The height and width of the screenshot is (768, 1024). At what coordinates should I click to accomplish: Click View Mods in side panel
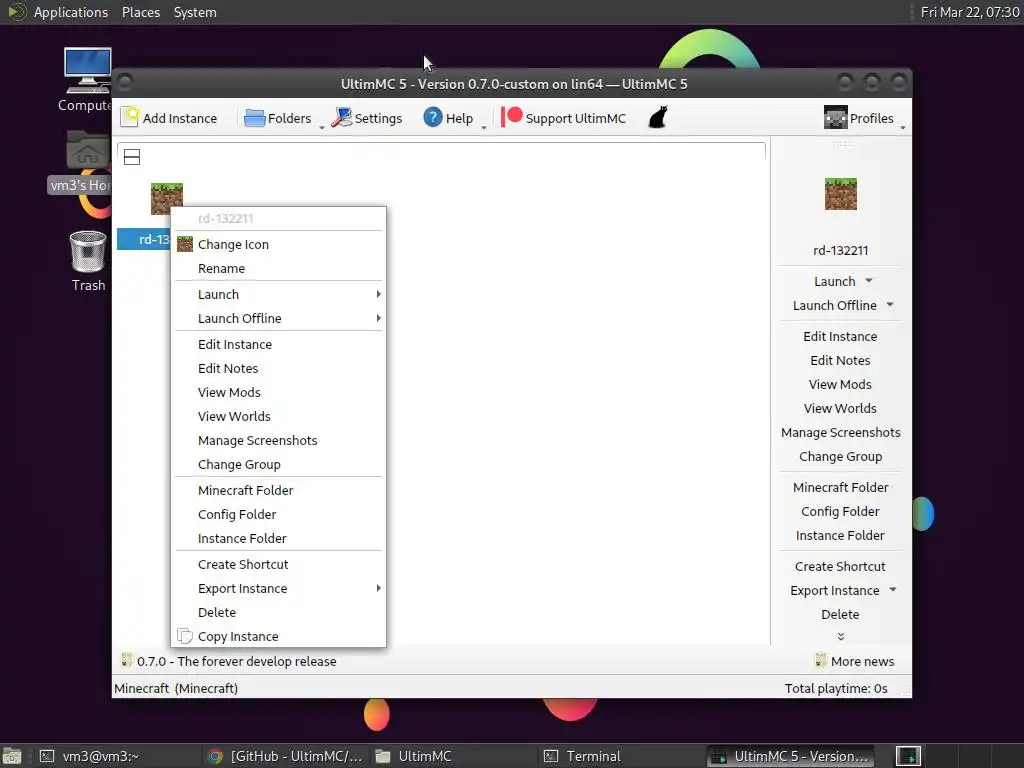[840, 385]
